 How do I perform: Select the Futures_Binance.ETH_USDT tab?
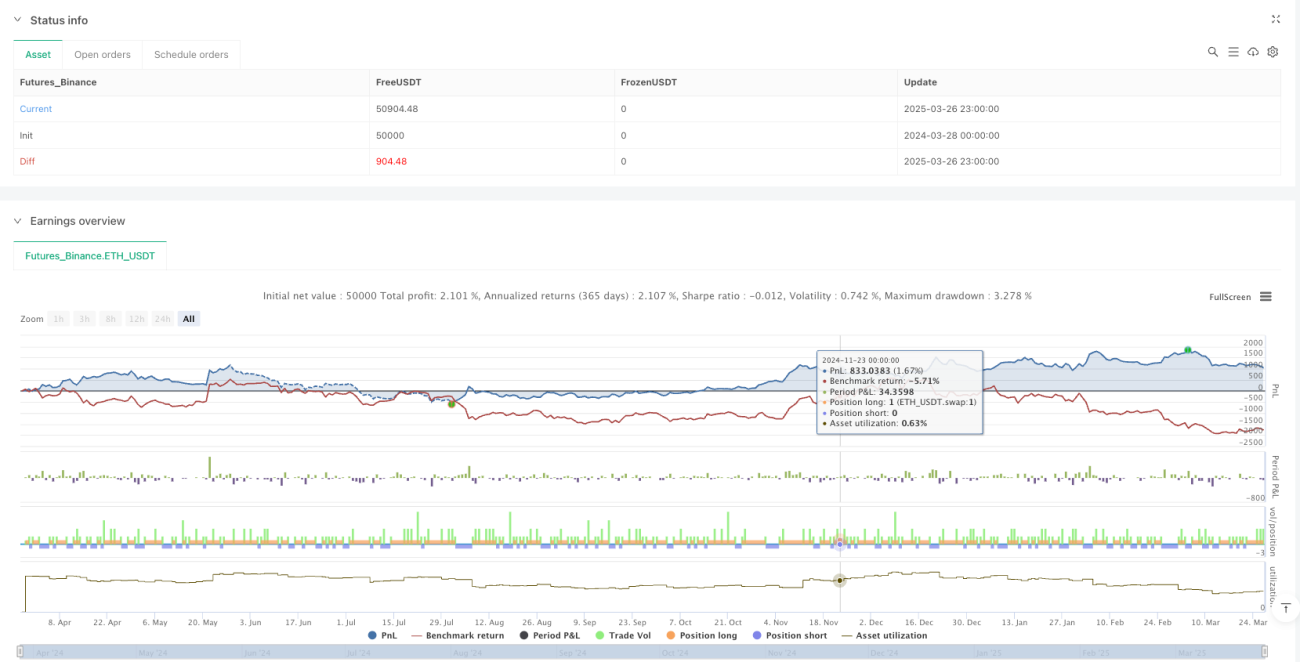point(90,256)
